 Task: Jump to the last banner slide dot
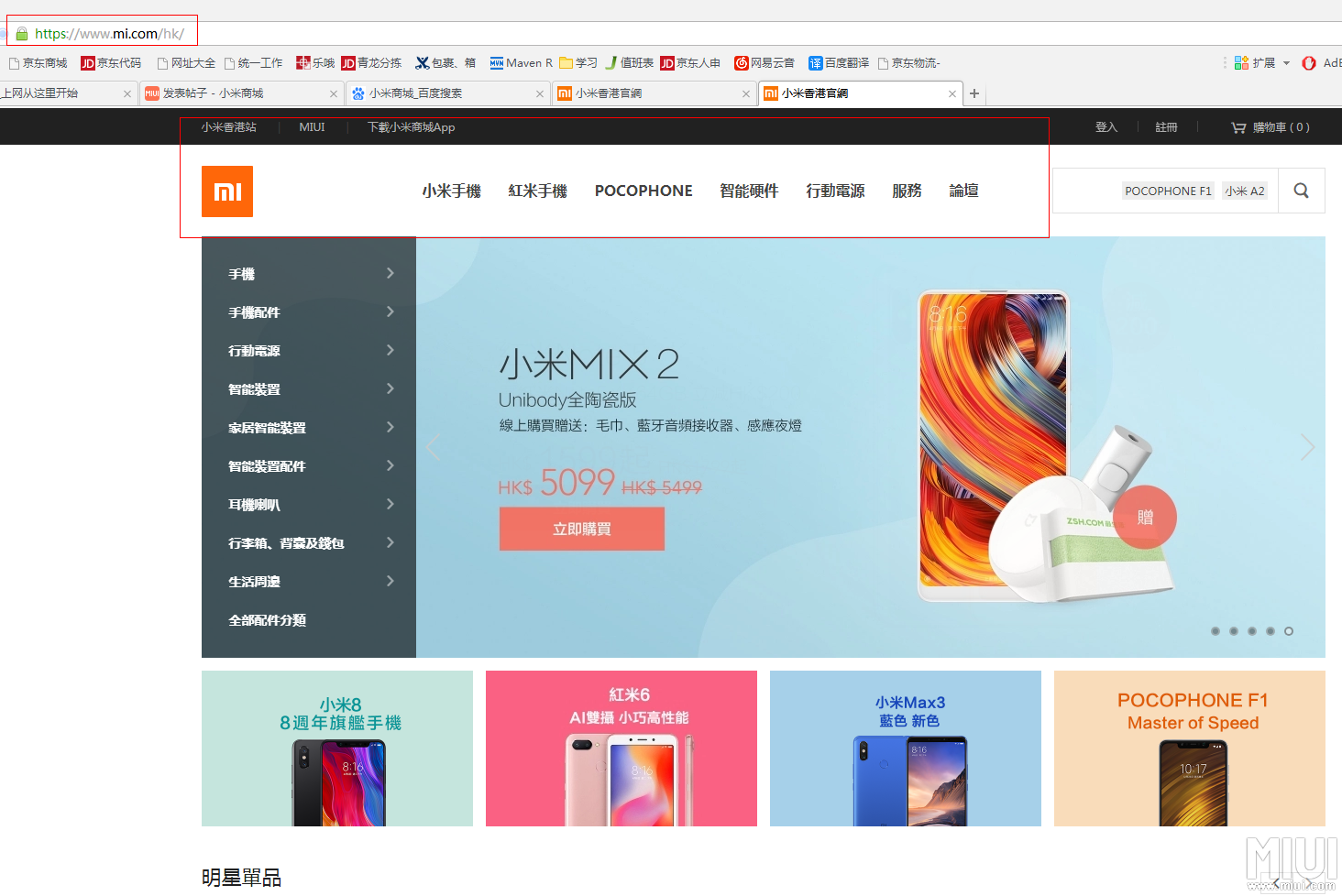[x=1289, y=631]
